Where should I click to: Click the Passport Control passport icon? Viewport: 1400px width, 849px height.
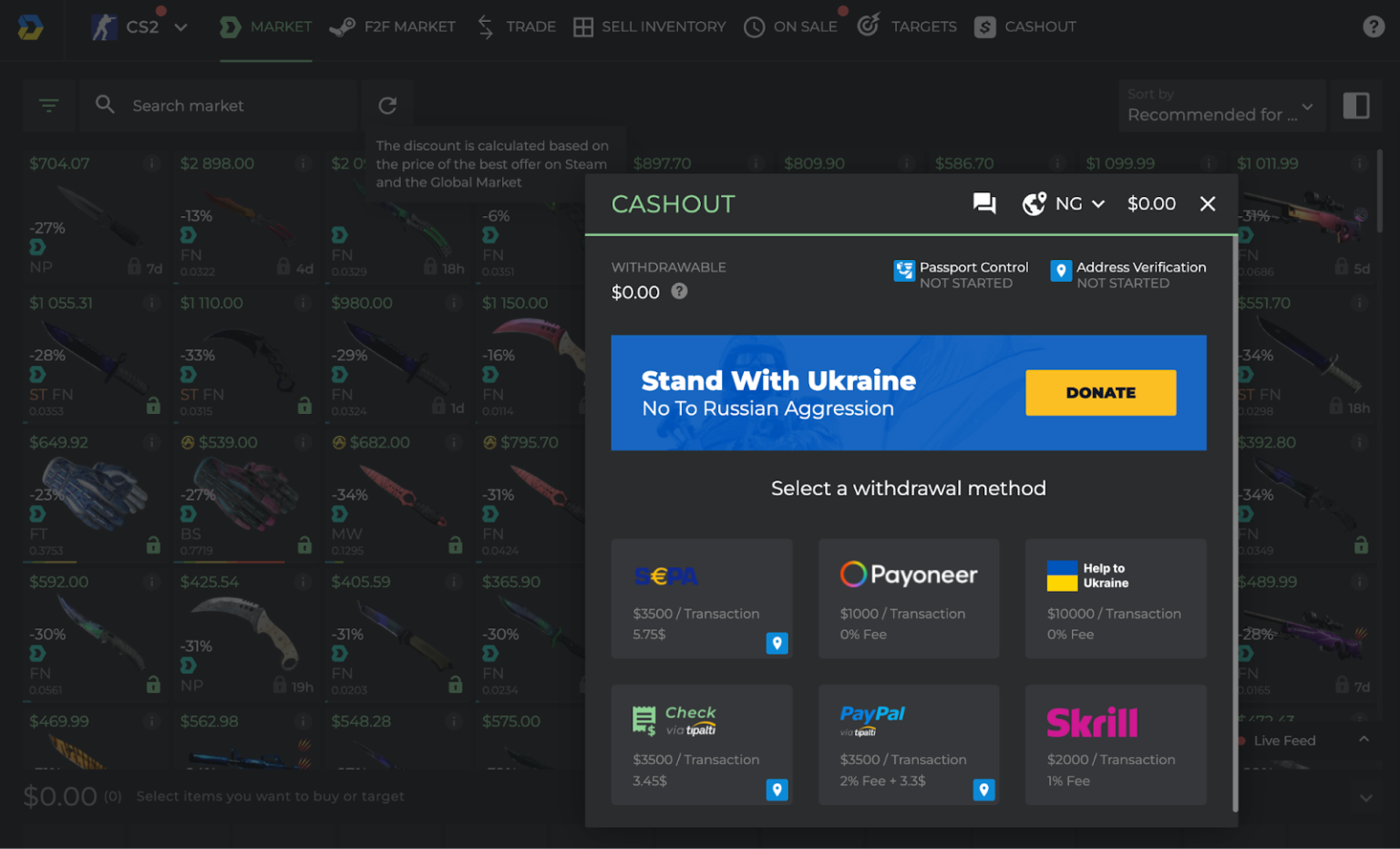click(904, 271)
